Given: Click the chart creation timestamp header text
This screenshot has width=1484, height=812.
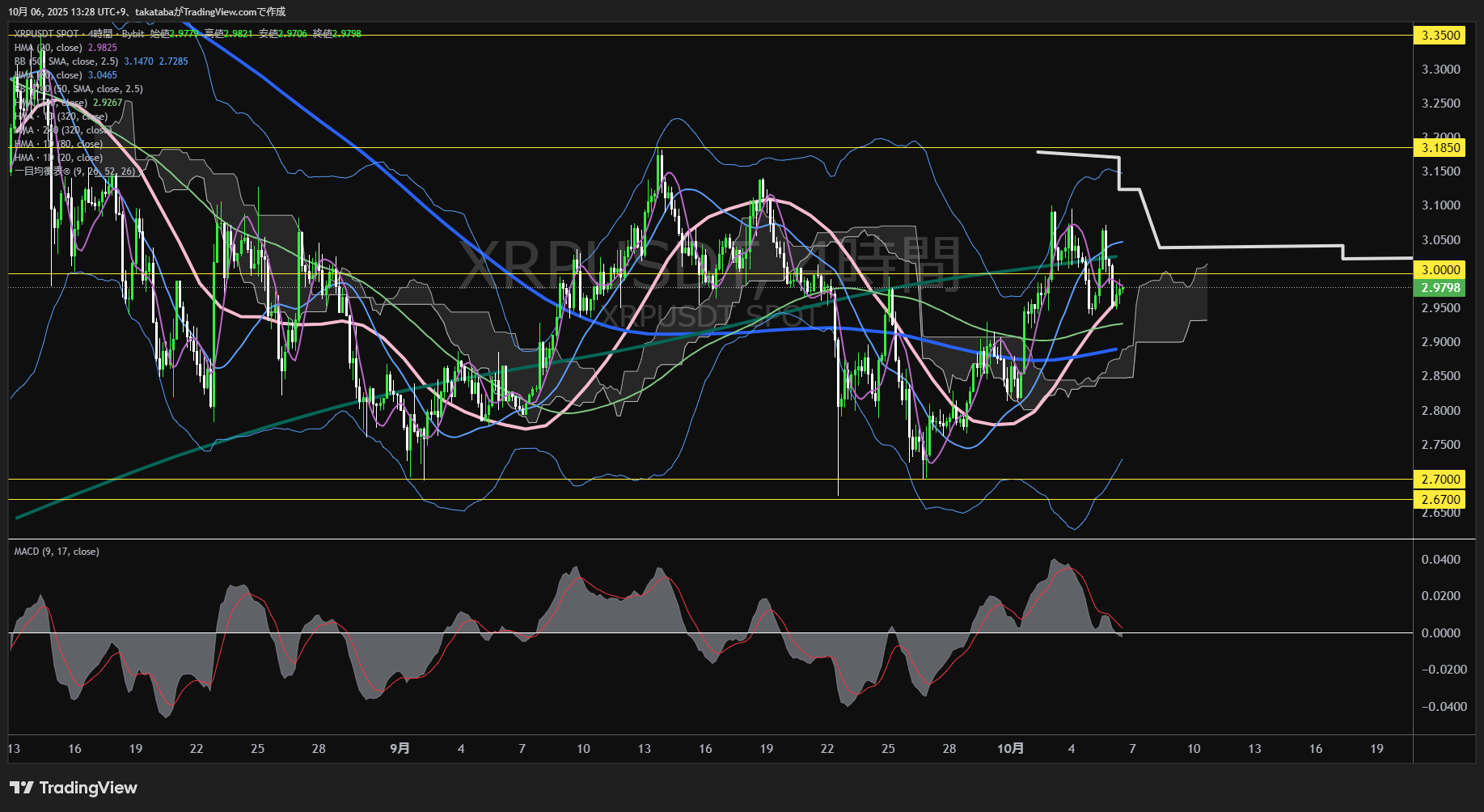Looking at the screenshot, I should (146, 11).
